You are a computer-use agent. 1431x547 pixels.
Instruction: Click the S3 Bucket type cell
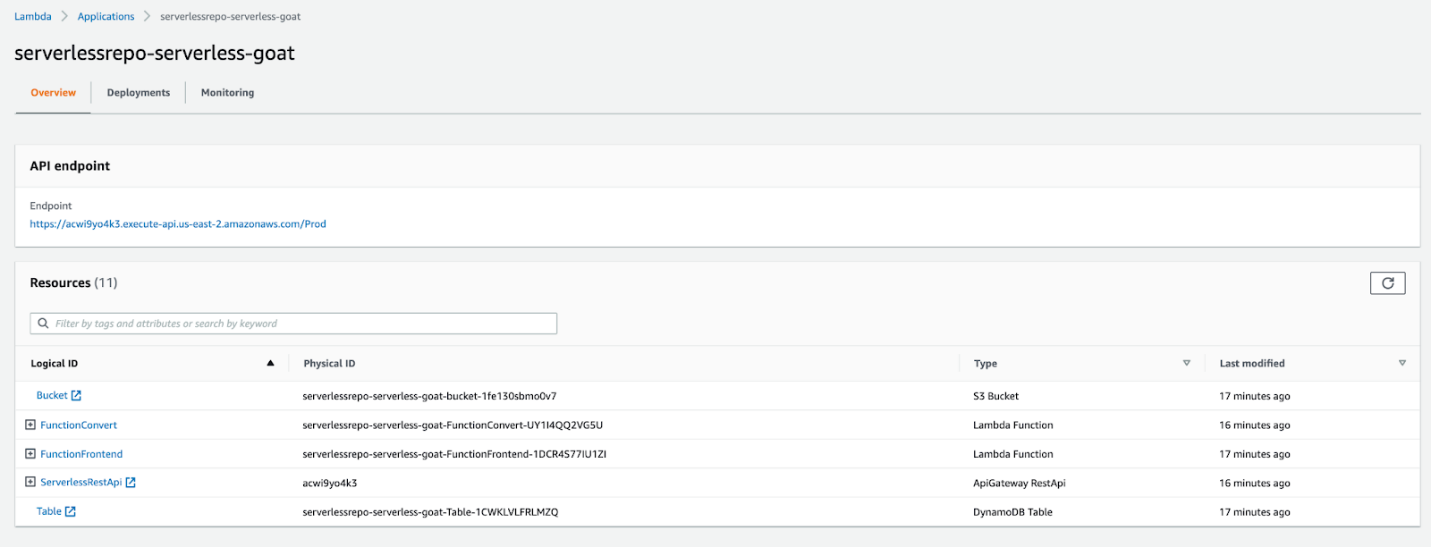[996, 396]
